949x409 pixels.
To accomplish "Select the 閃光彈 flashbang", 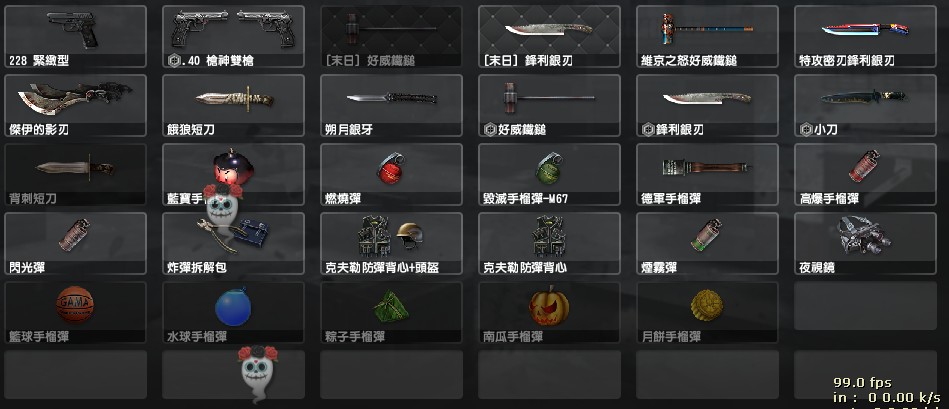I will (75, 243).
